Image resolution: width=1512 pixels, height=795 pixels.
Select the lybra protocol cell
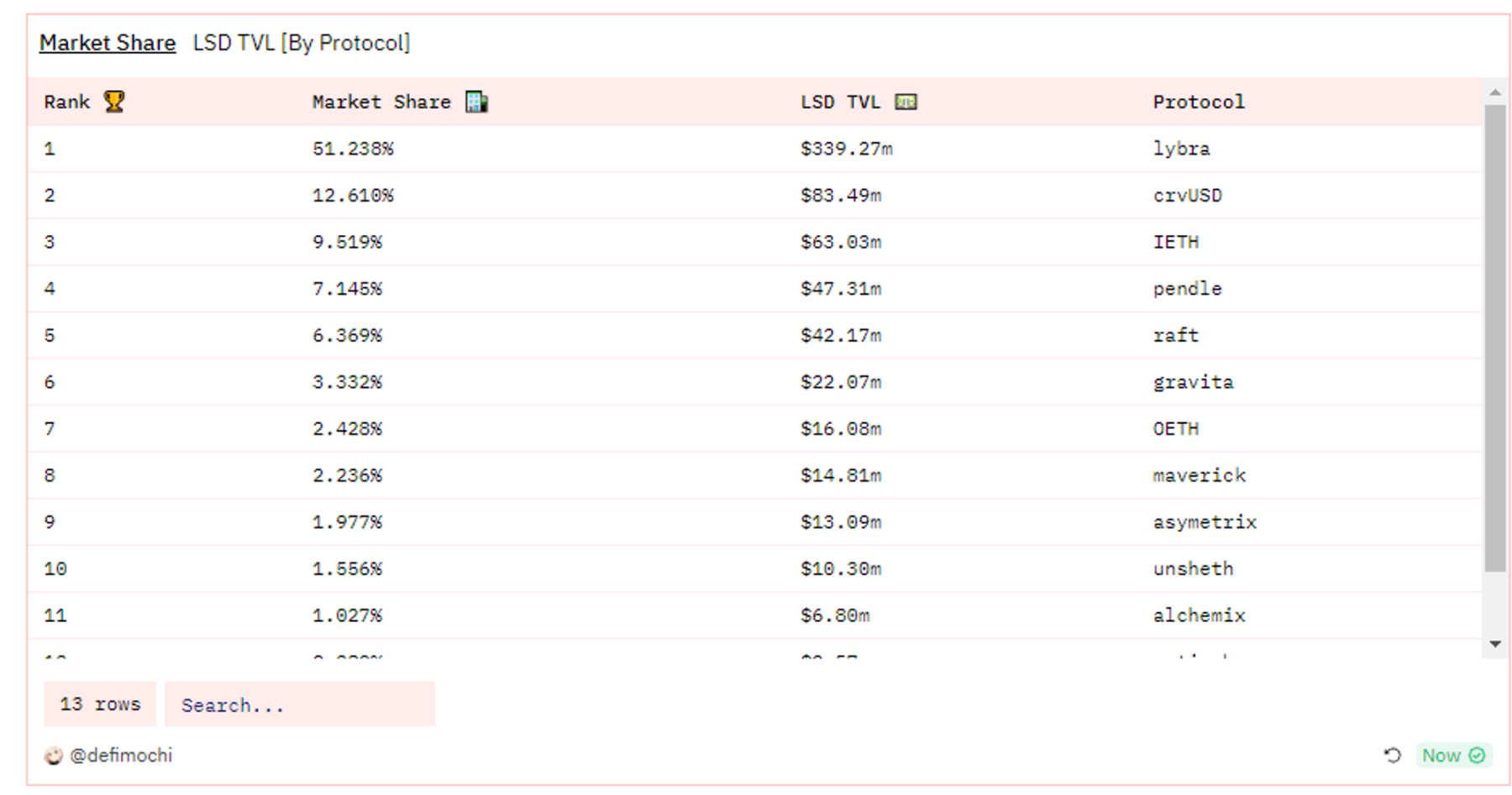1181,149
